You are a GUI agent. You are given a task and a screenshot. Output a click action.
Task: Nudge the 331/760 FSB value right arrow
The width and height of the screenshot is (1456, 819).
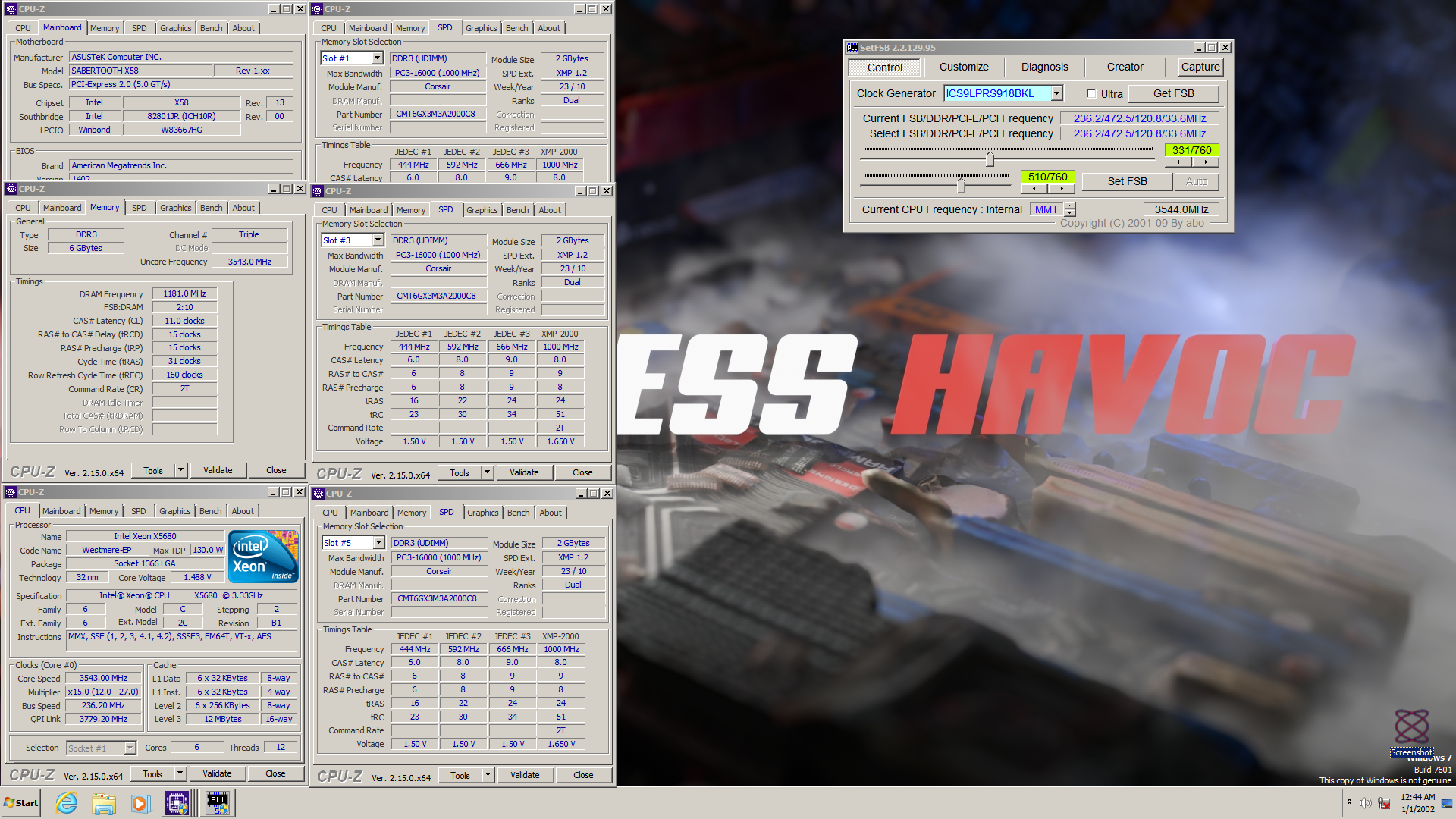point(1206,162)
